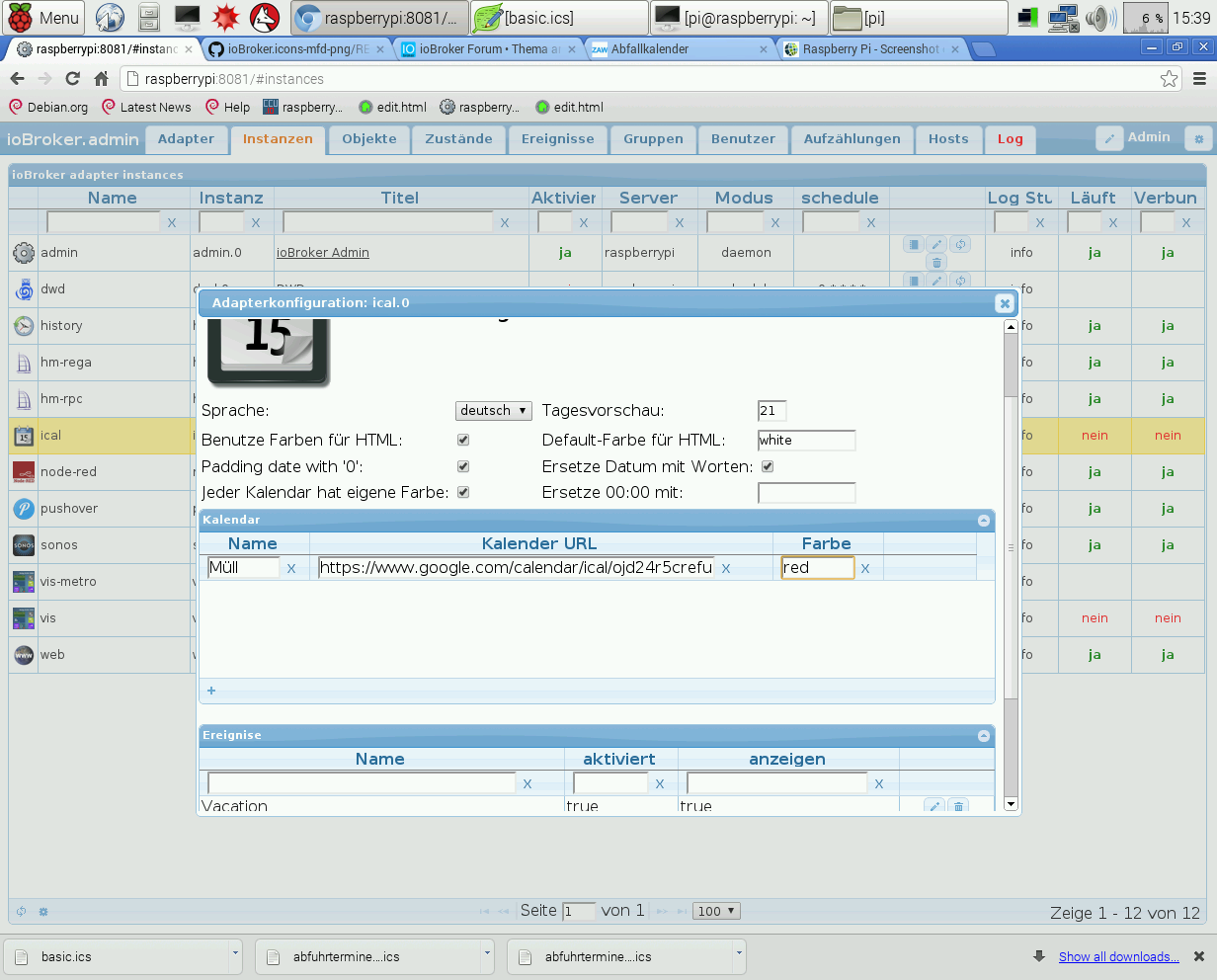Toggle 'Jeder Kalendar hat eigene Farbe' checkbox
The width and height of the screenshot is (1217, 980).
463,492
